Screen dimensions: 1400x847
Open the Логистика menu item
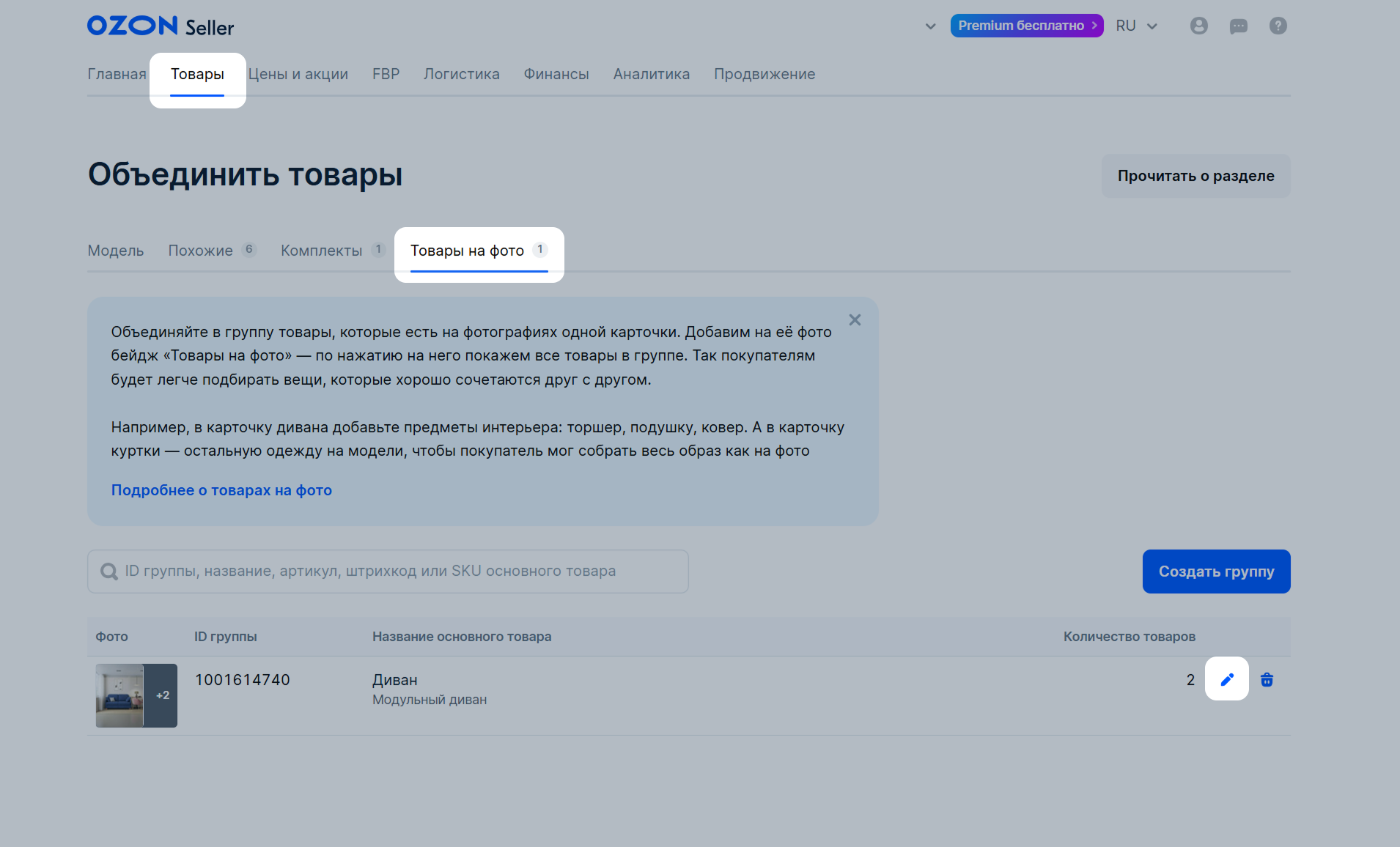[x=461, y=74]
